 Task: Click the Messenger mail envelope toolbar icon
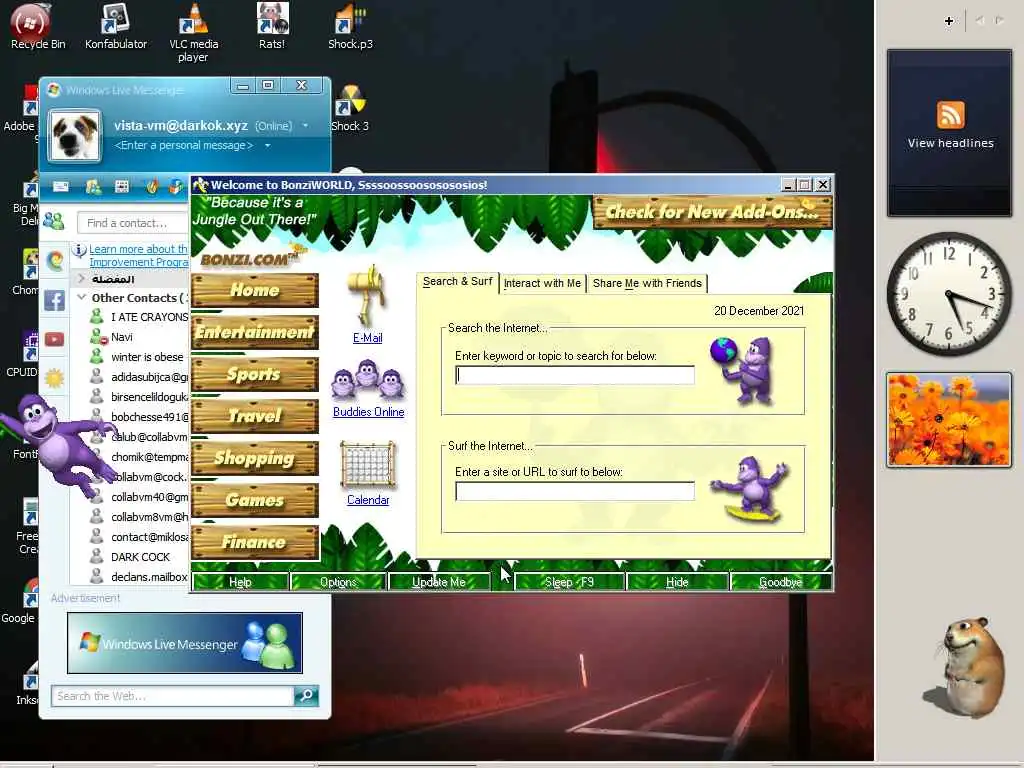[61, 187]
